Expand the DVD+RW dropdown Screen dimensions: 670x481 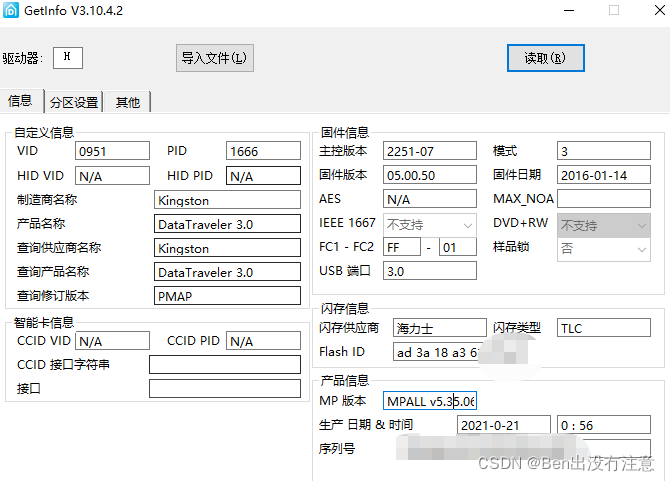pyautogui.click(x=604, y=225)
